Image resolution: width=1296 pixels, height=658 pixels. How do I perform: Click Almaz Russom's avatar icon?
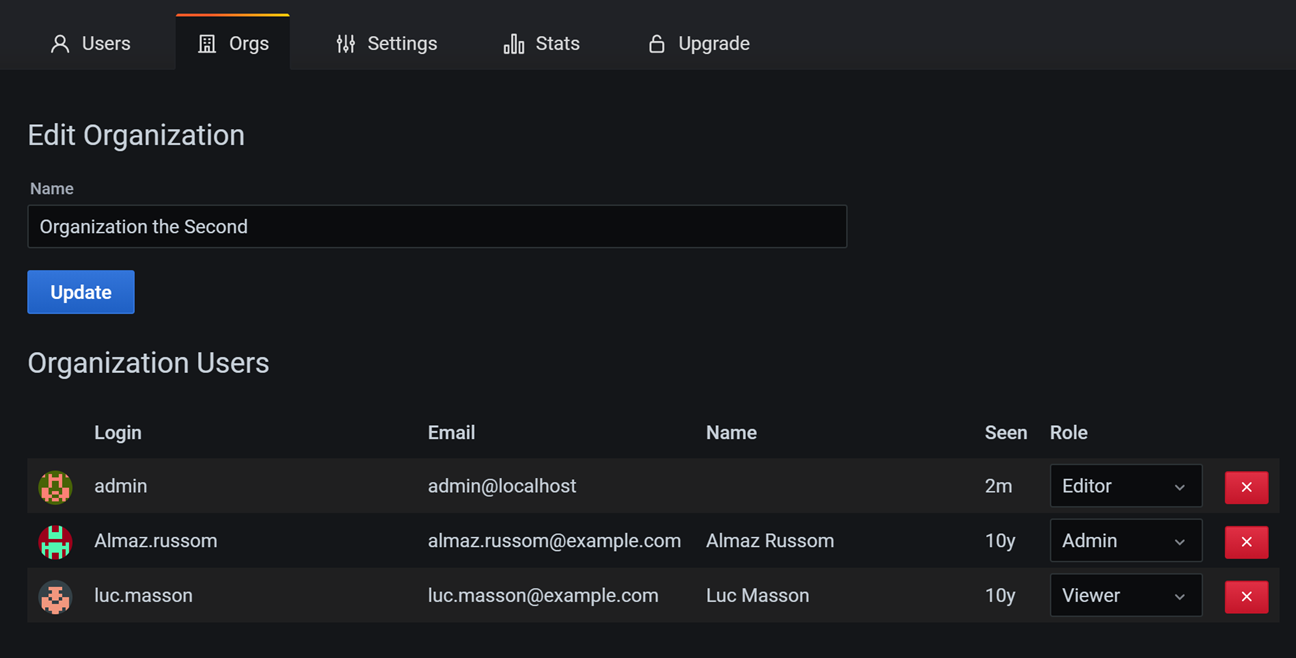pyautogui.click(x=55, y=541)
